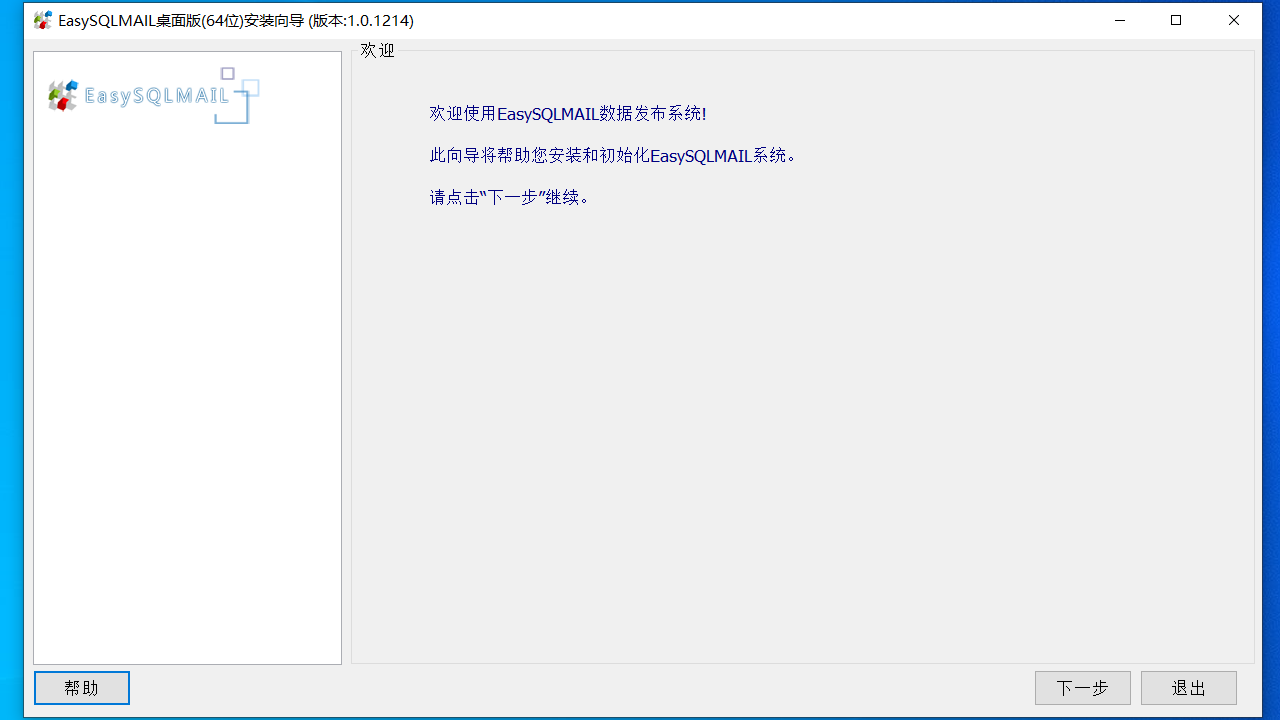Click the text 请点击“下一步”继续。
Viewport: 1280px width, 720px height.
point(510,198)
